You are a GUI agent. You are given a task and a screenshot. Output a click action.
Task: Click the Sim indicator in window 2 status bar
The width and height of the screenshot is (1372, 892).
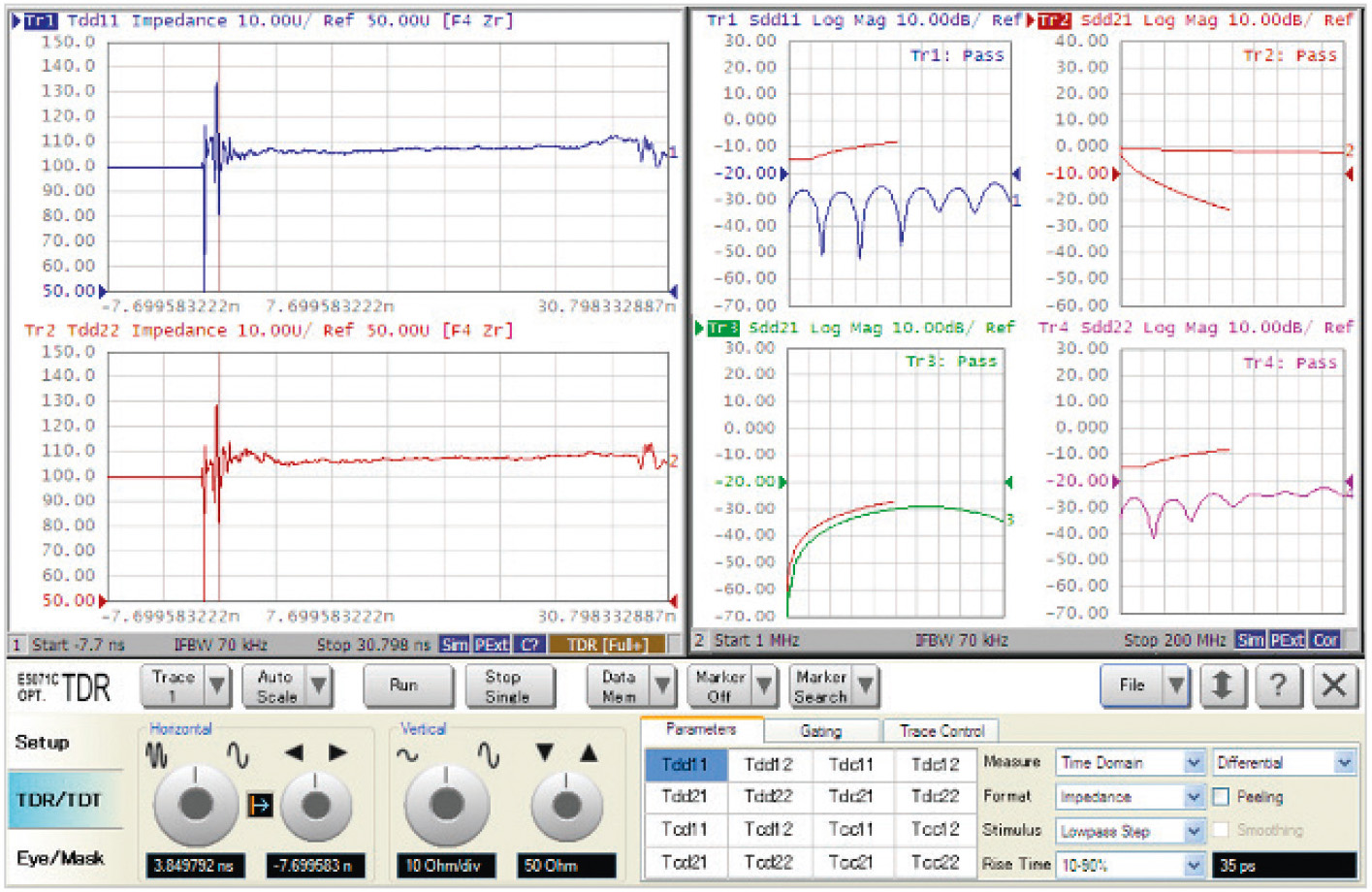[1251, 640]
